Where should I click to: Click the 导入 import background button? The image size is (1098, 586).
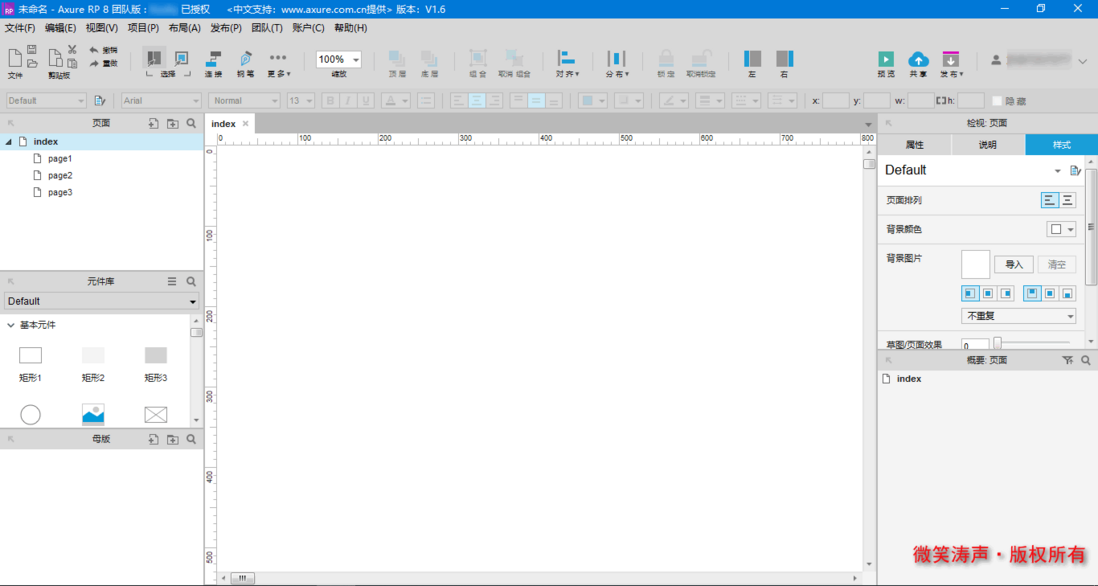(x=1013, y=264)
